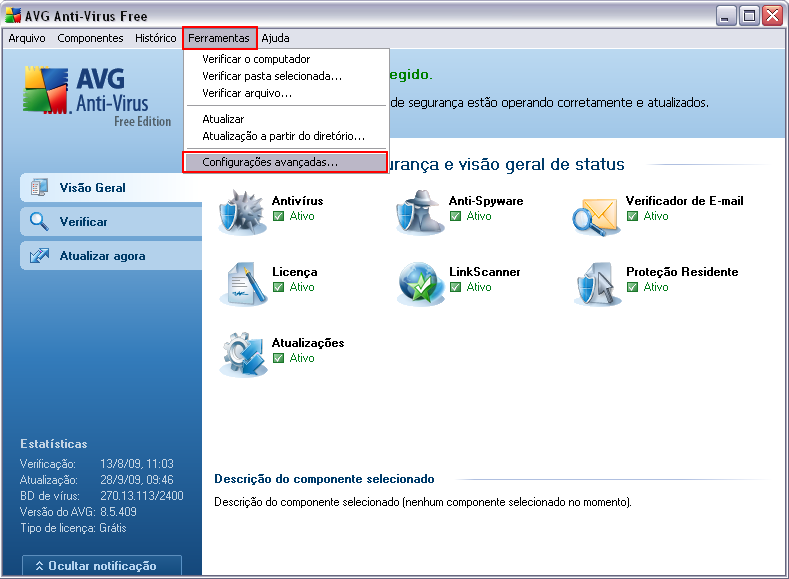Click the Atualização date 28/9/09, 09:46

click(137, 480)
